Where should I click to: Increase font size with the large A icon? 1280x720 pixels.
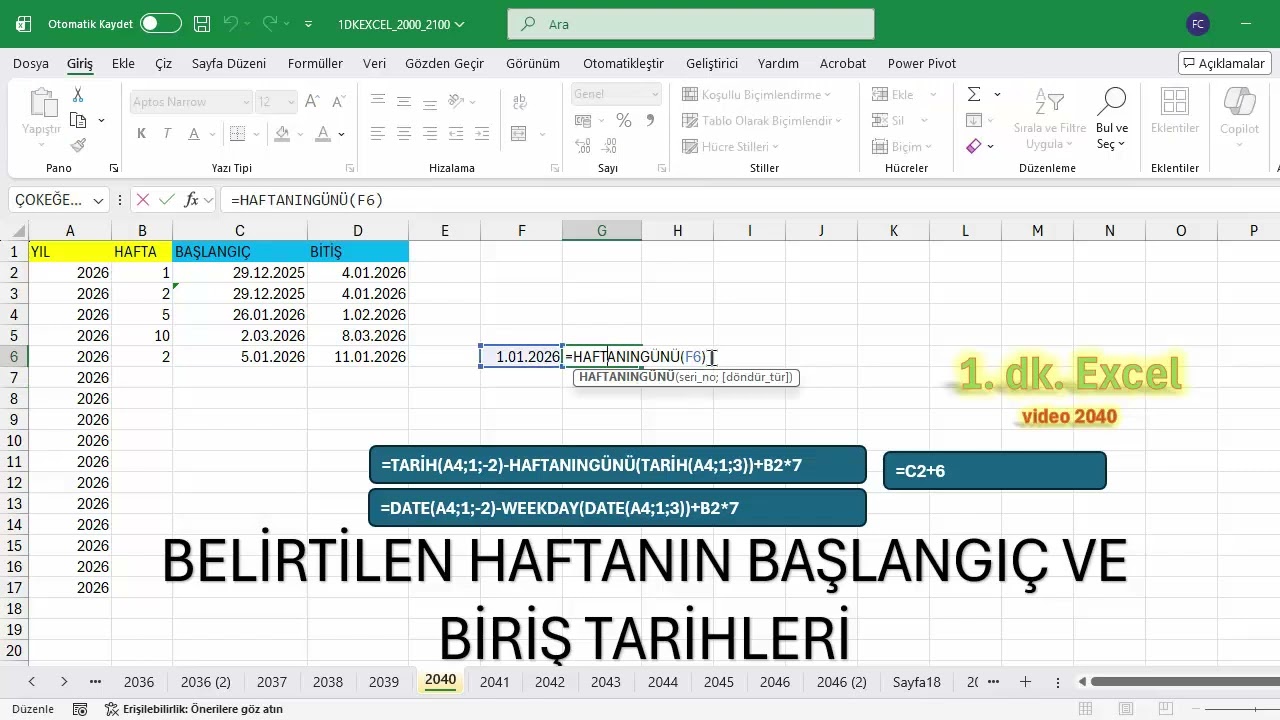pos(312,102)
